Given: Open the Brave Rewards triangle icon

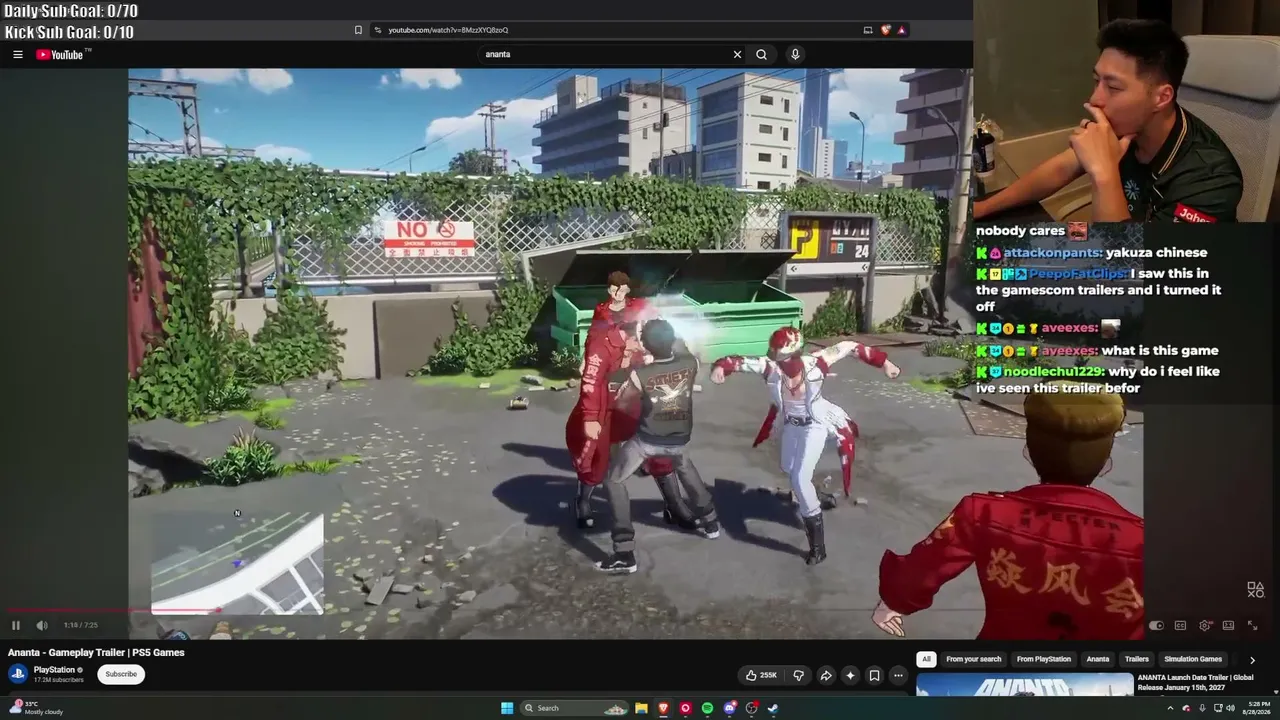Looking at the screenshot, I should pos(901,30).
